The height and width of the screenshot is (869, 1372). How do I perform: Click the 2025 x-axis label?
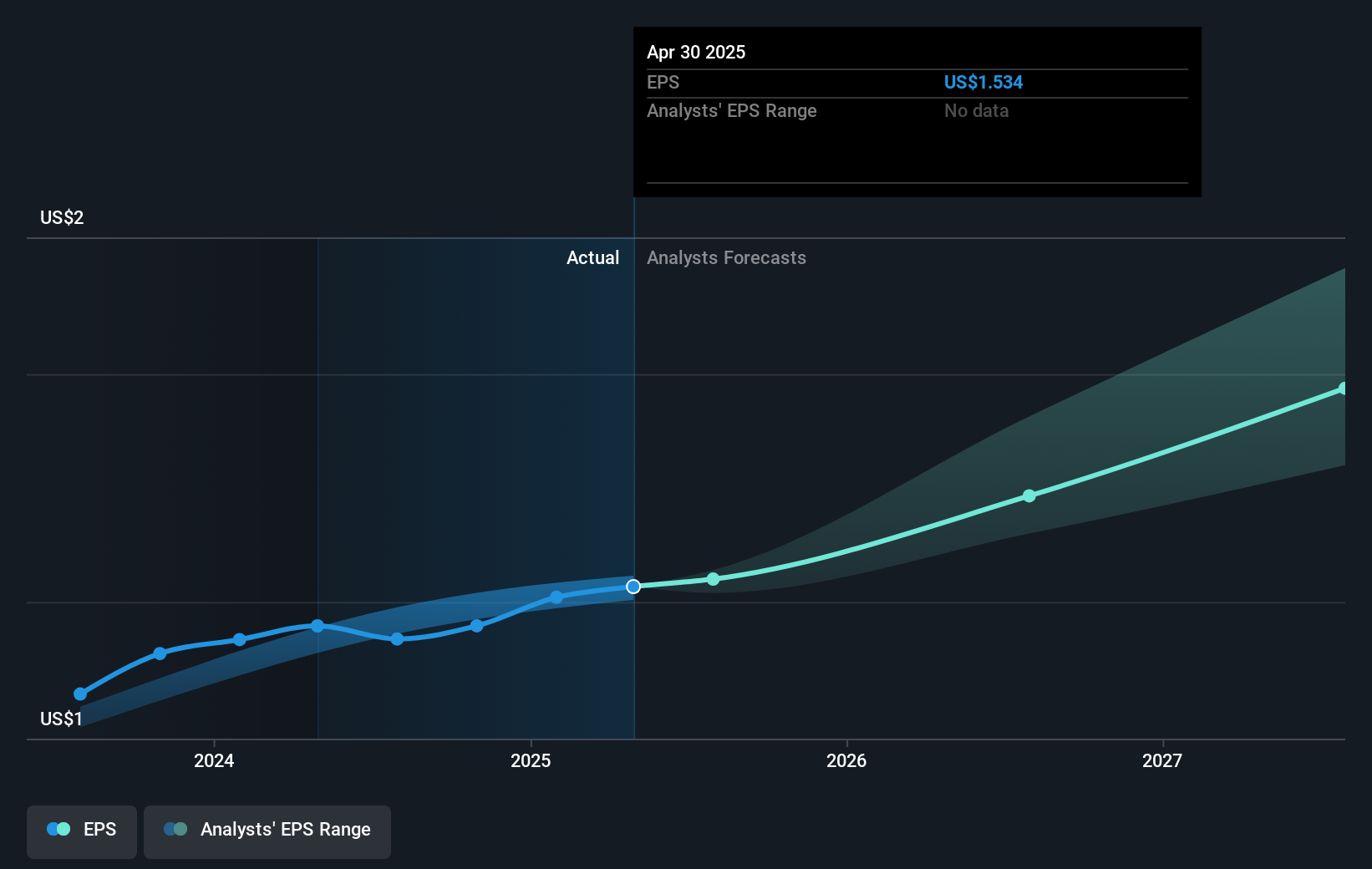click(531, 760)
